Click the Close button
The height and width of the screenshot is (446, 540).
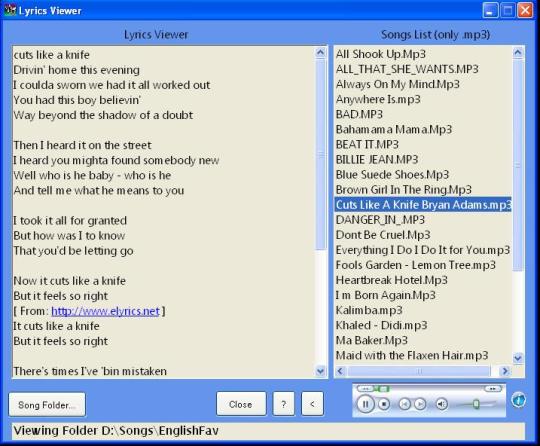[x=241, y=404]
